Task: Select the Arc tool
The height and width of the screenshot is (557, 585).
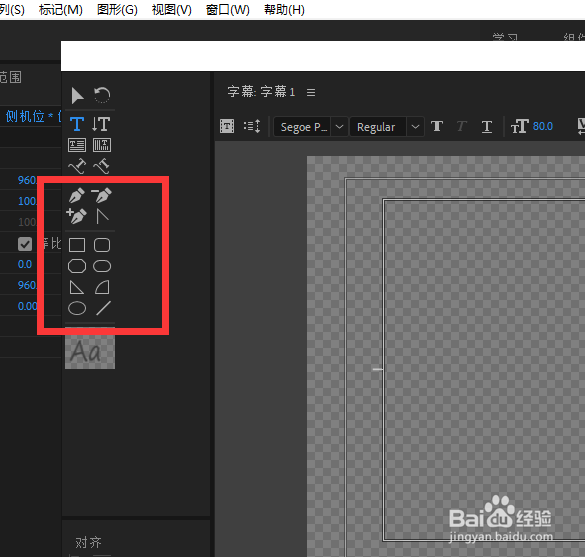Action: point(102,288)
